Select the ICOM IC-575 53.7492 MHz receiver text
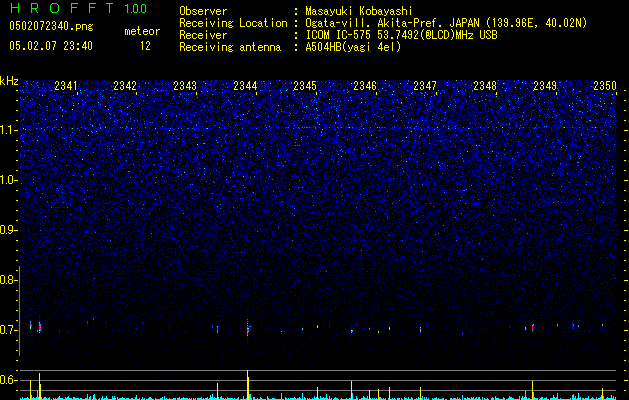The width and height of the screenshot is (629, 400). coord(401,35)
